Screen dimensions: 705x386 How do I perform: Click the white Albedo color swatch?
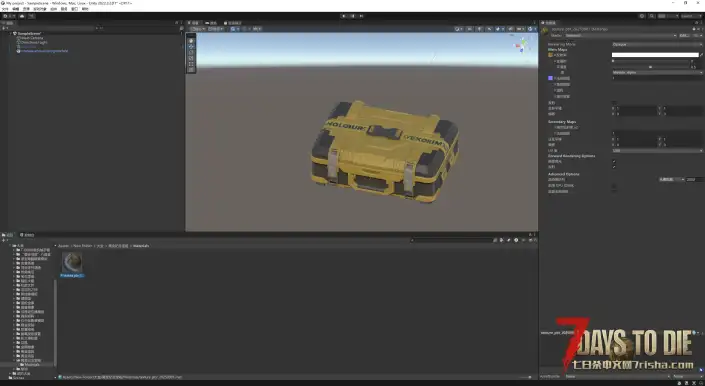(x=655, y=55)
